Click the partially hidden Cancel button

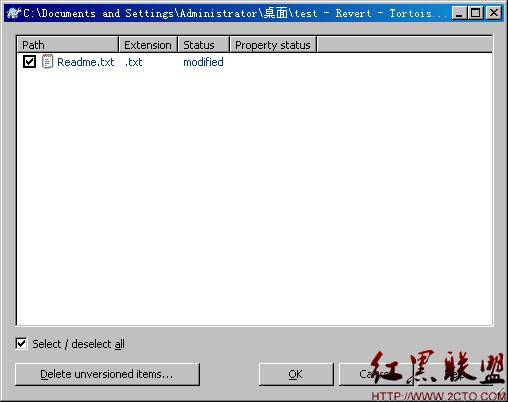376,374
